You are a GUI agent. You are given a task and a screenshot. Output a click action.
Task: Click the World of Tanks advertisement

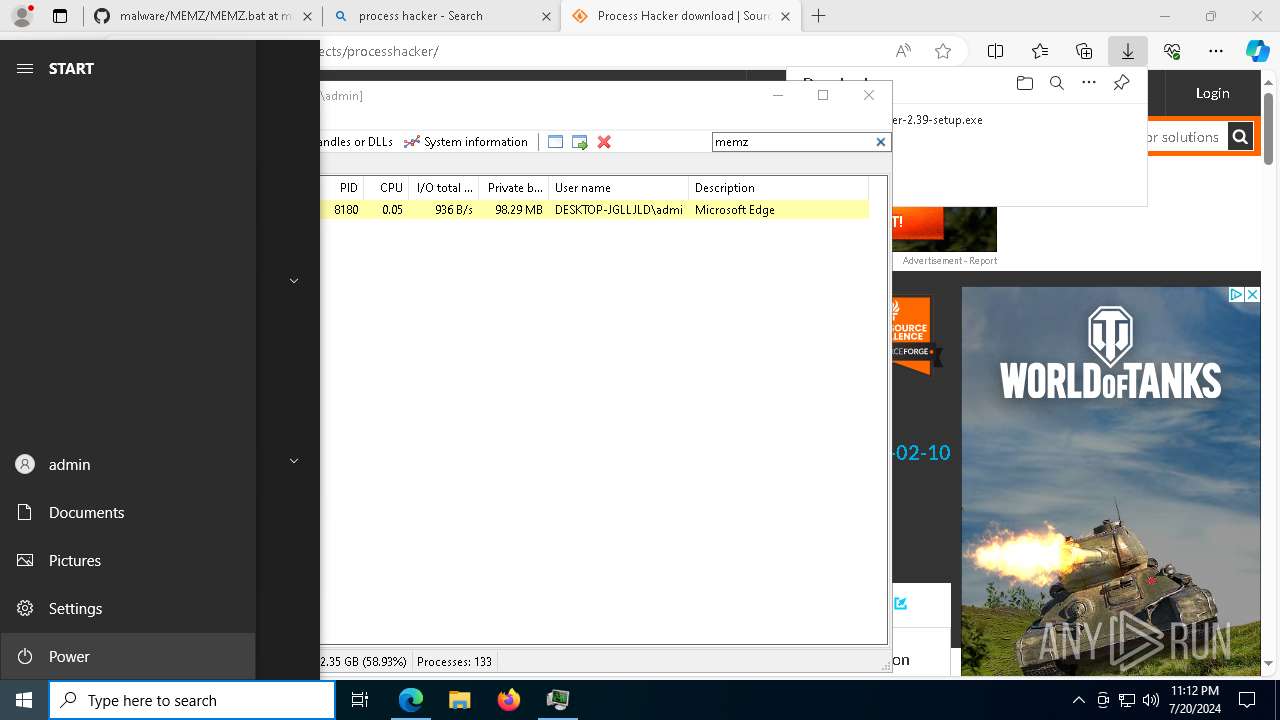(1110, 480)
